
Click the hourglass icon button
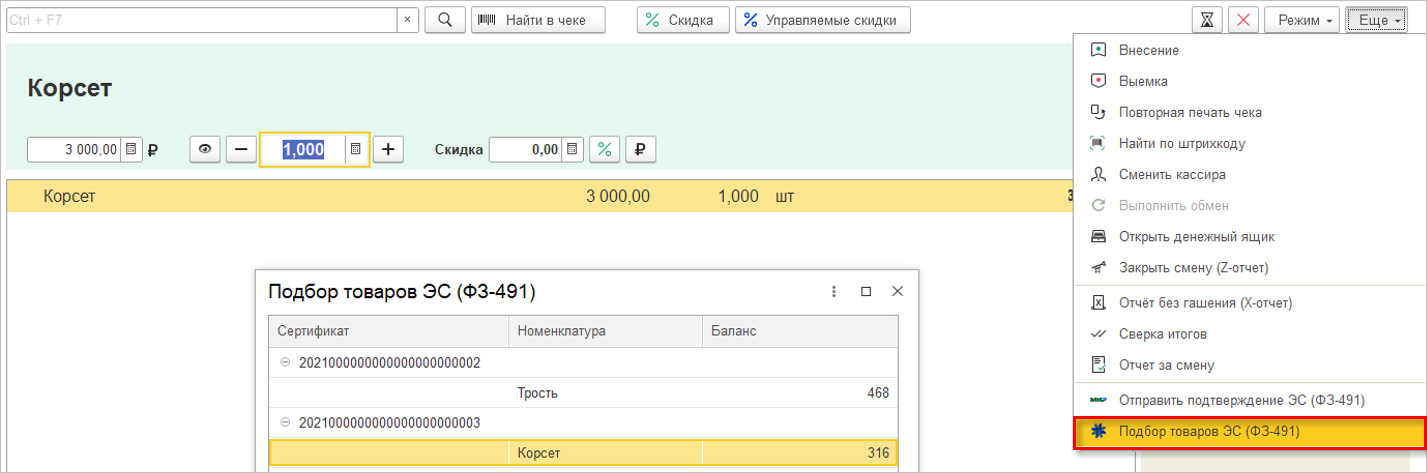1207,20
